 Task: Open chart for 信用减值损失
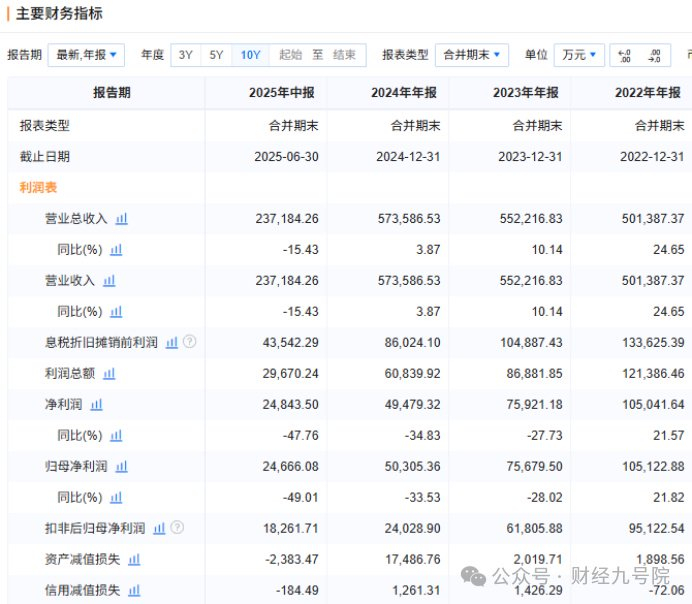tap(134, 590)
